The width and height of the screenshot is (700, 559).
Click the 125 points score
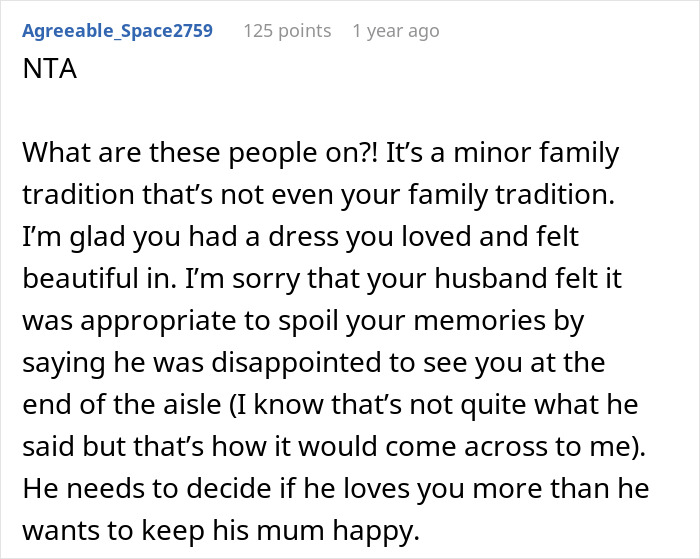click(287, 31)
